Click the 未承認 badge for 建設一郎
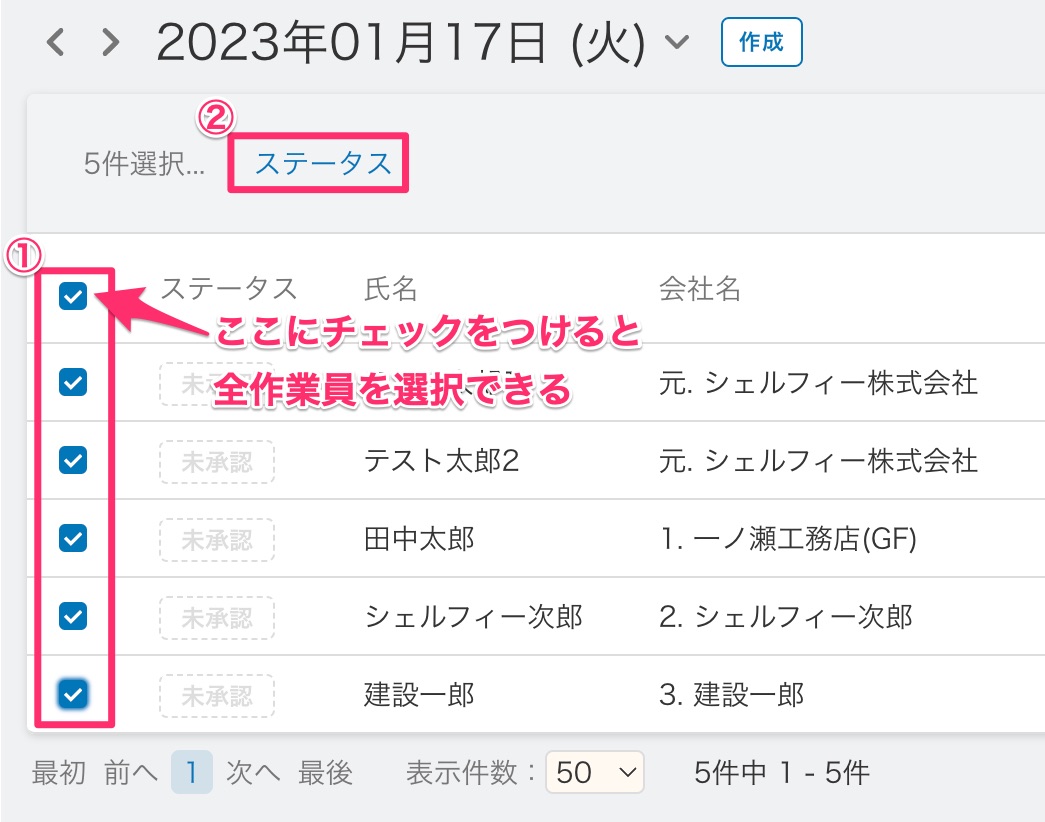Viewport: 1045px width, 822px height. pyautogui.click(x=216, y=695)
